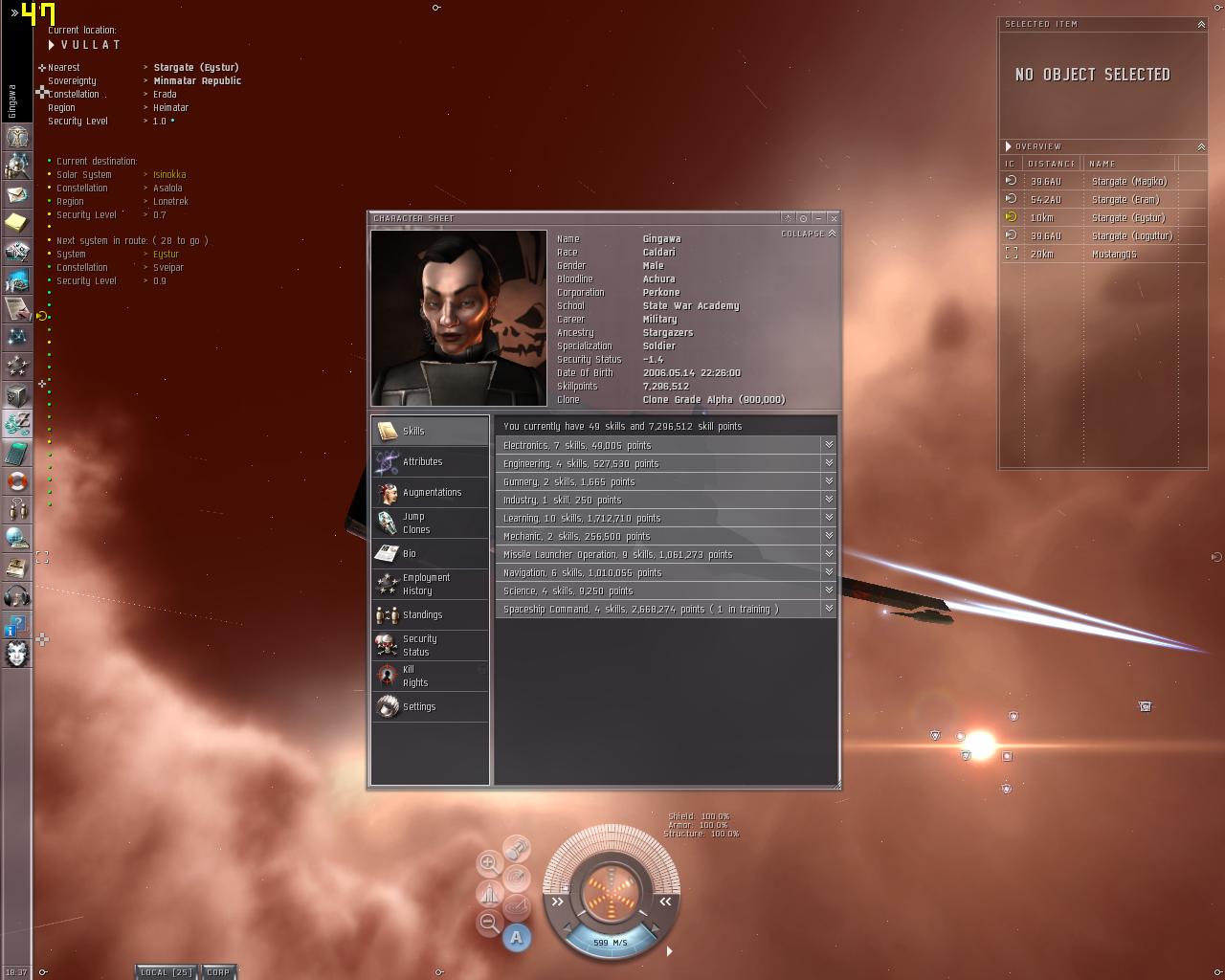Select Stargate (Loguttur) in the overview

click(1102, 235)
